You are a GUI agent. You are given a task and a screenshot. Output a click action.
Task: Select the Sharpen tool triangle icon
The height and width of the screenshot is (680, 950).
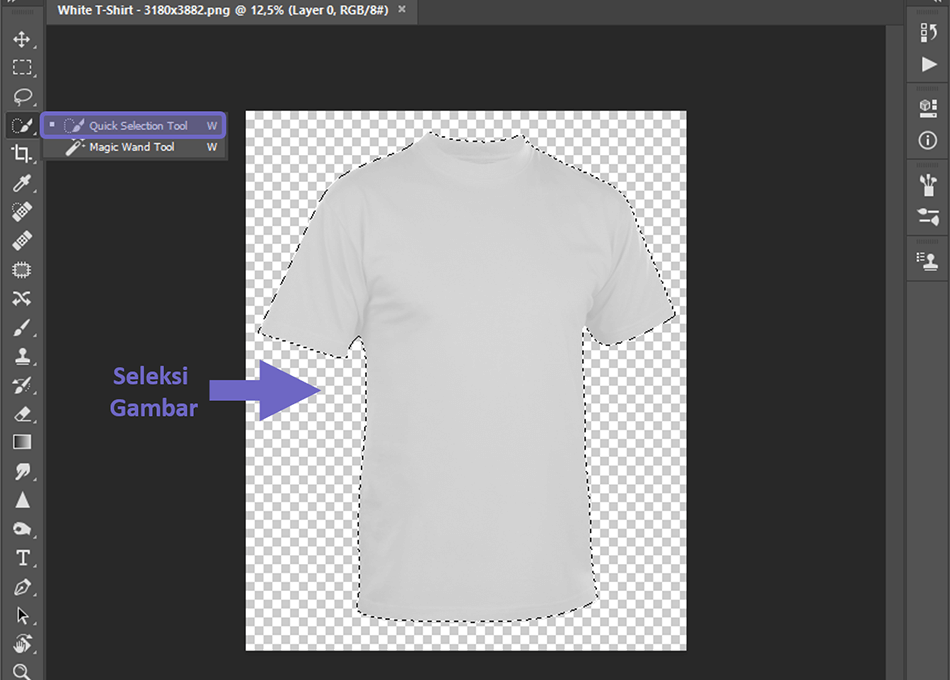(x=22, y=500)
